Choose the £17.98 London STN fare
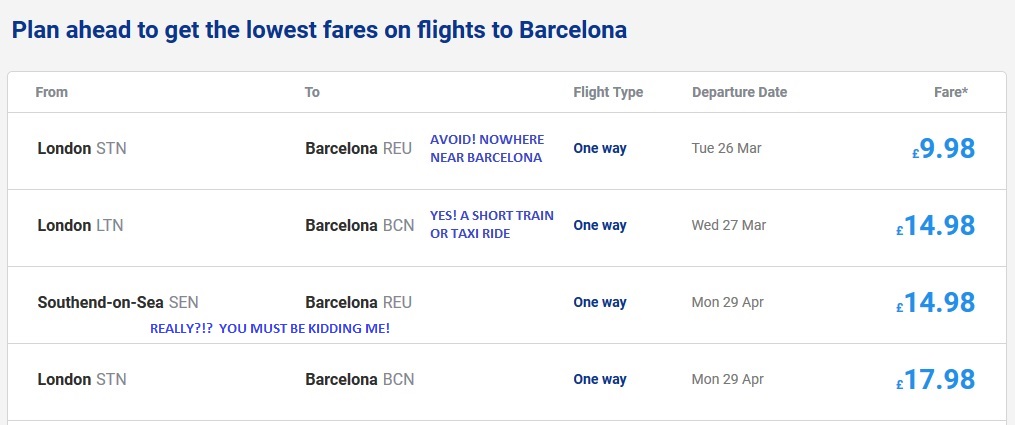This screenshot has width=1015, height=425. (935, 380)
